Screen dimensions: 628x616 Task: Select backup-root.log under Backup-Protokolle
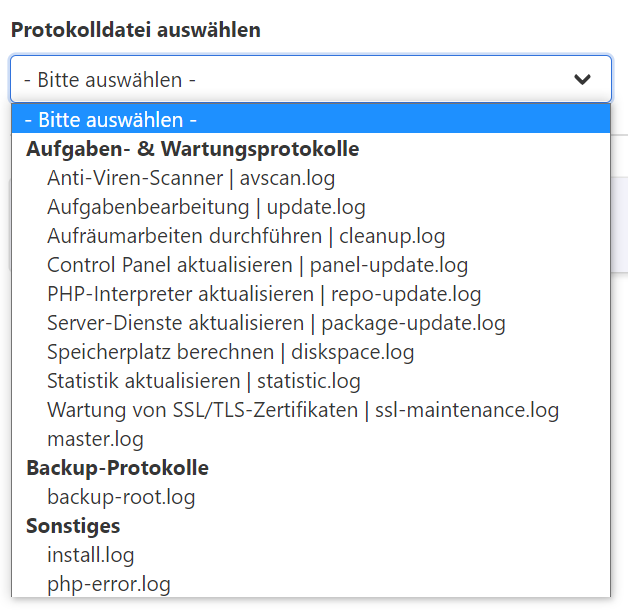point(121,497)
